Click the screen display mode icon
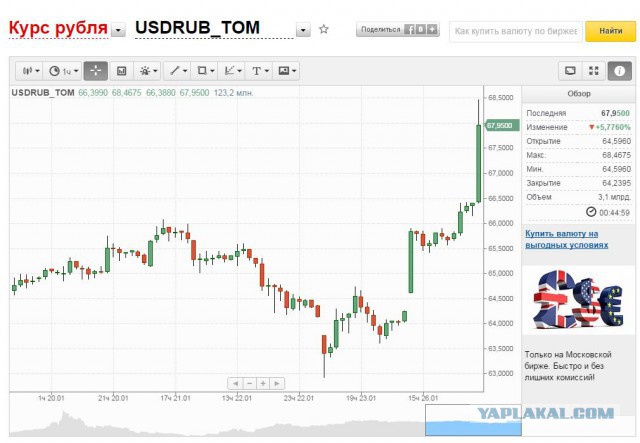The width and height of the screenshot is (640, 443). (570, 71)
